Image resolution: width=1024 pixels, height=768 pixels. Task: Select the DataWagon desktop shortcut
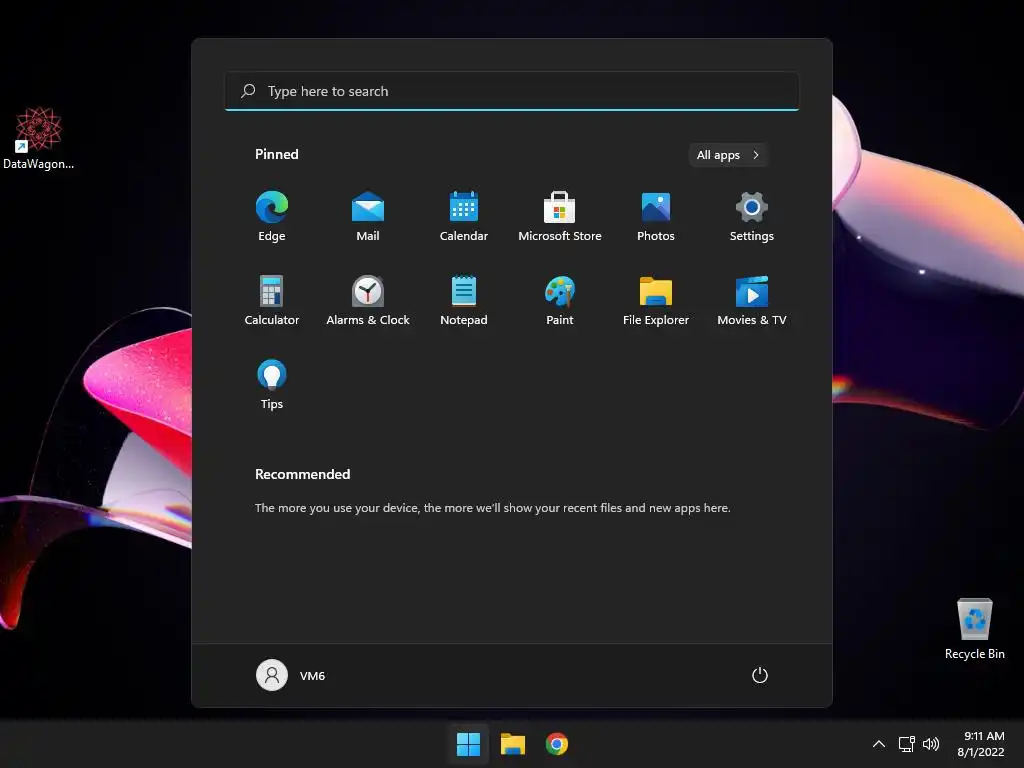39,138
